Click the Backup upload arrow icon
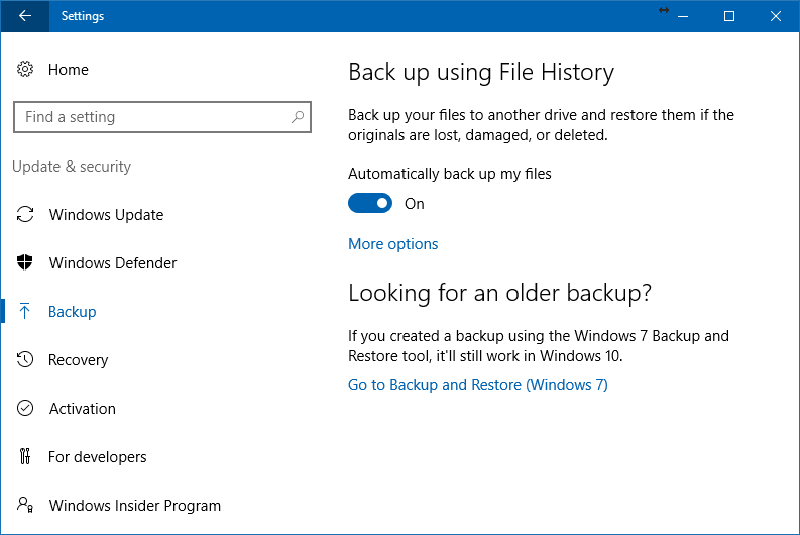The height and width of the screenshot is (535, 800). pyautogui.click(x=25, y=312)
